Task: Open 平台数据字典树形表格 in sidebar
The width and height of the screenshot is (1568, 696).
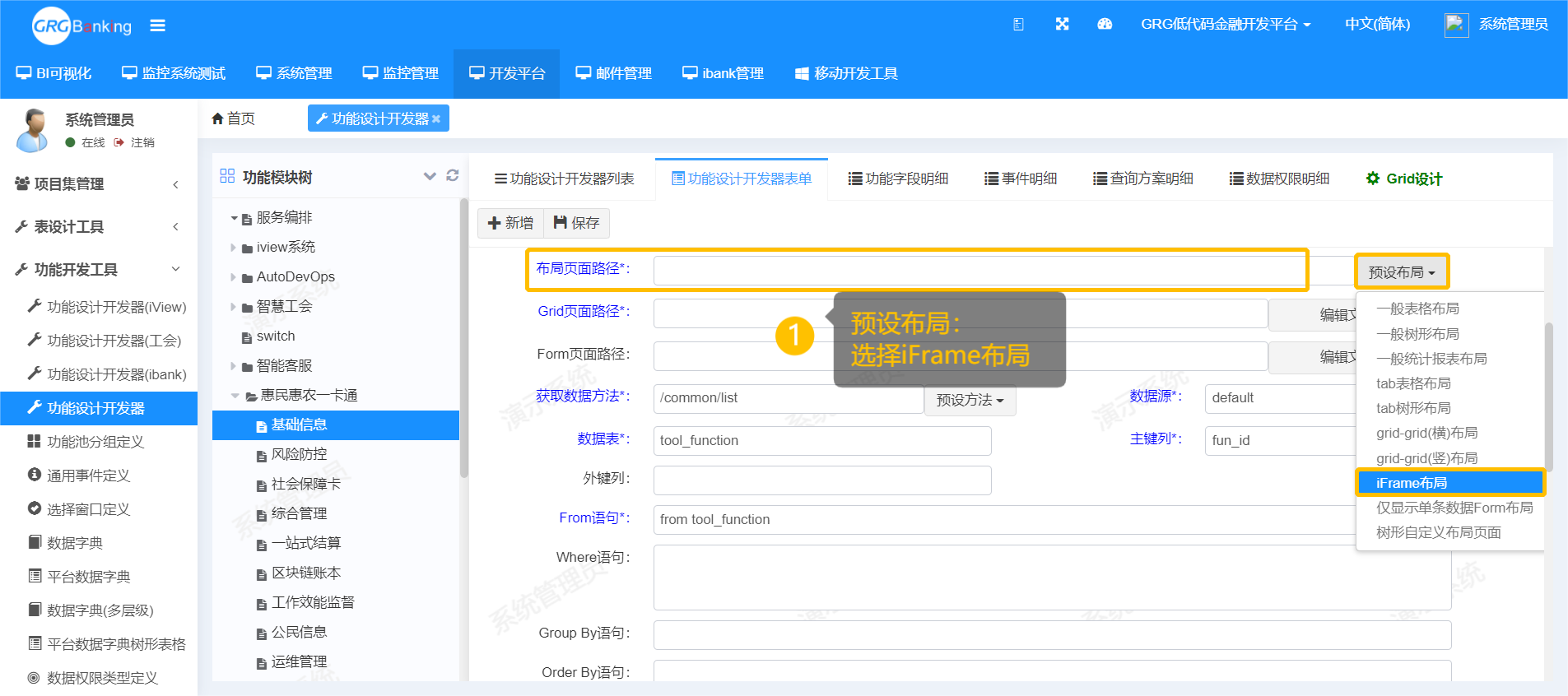Action: pyautogui.click(x=107, y=644)
